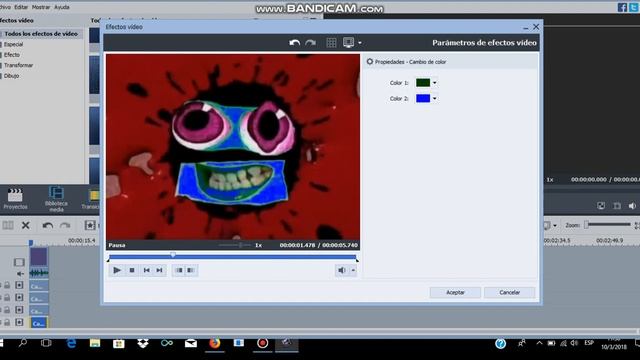Click the Cancelar button
This screenshot has width=640, height=360.
(509, 292)
